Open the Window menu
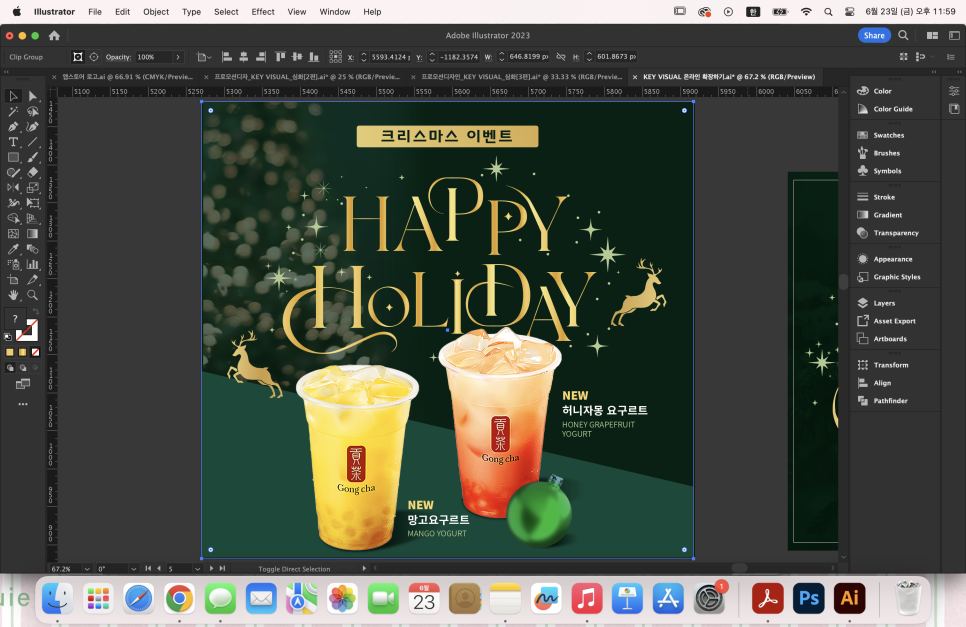This screenshot has height=627, width=966. click(335, 12)
